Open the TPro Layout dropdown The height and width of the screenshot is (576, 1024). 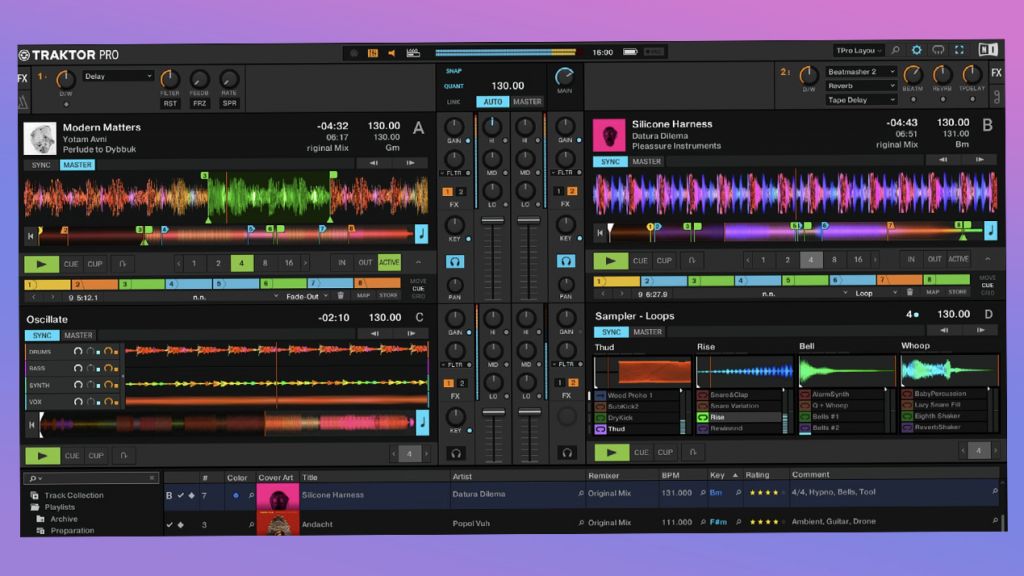856,49
